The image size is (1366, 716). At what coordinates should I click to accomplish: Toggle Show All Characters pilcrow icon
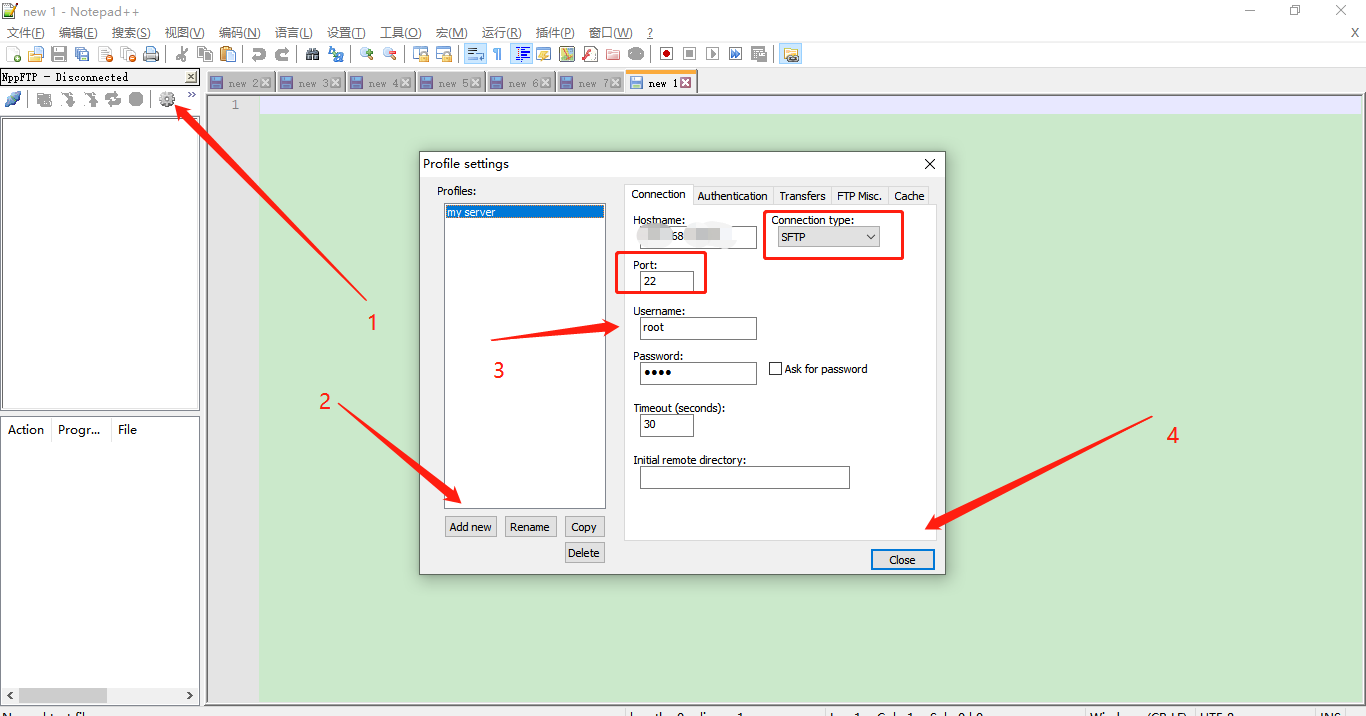497,54
